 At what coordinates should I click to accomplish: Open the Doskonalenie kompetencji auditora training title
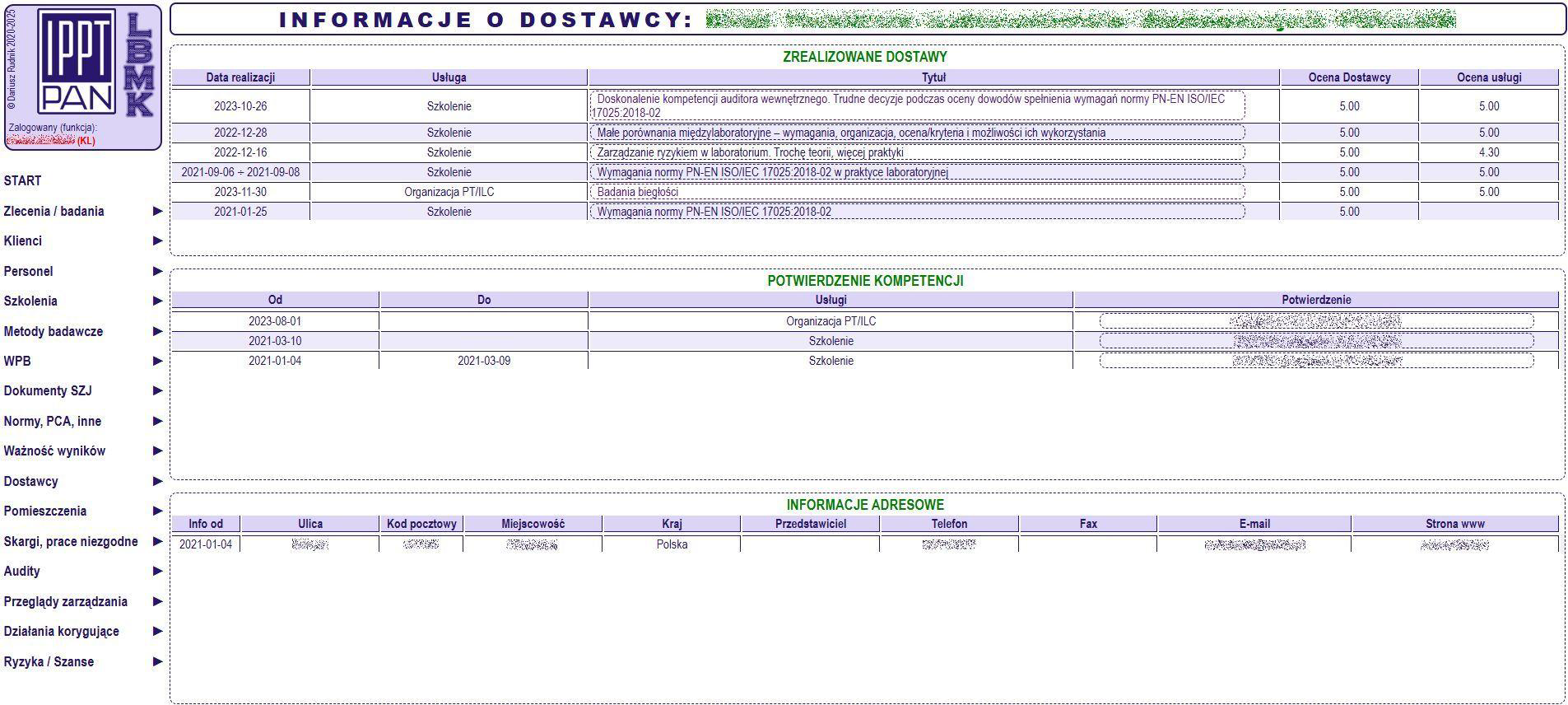click(x=917, y=106)
